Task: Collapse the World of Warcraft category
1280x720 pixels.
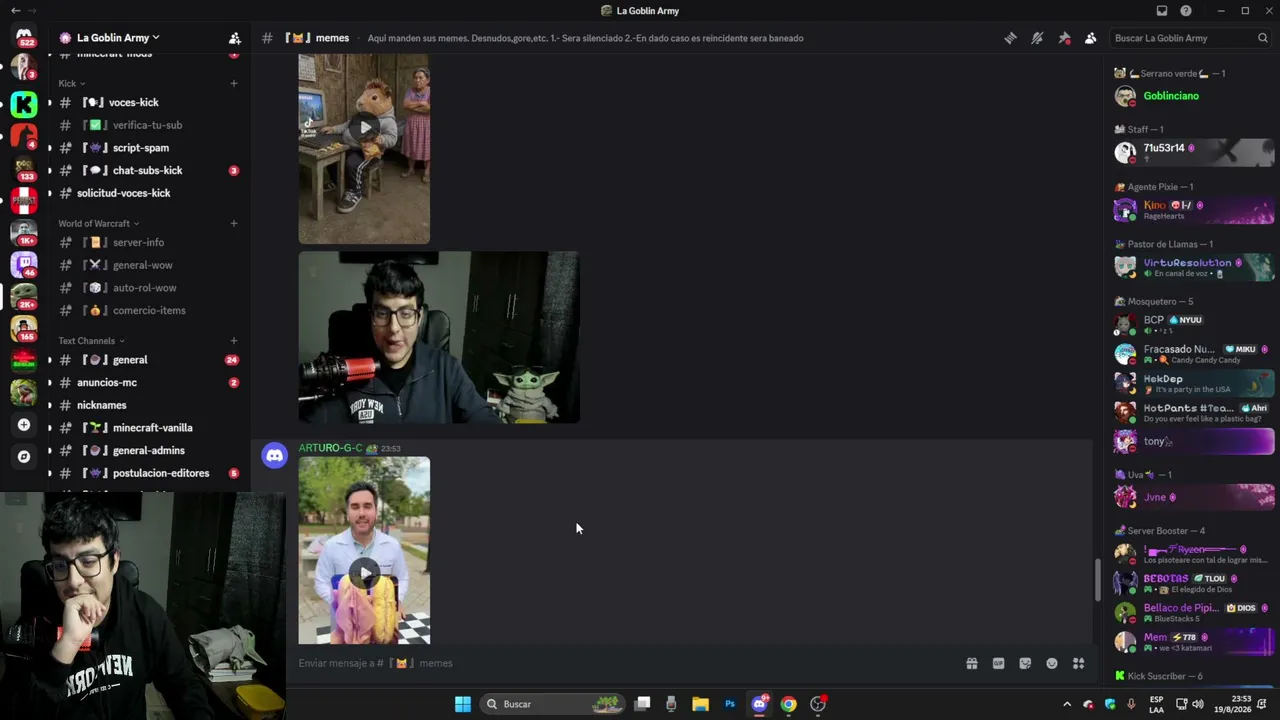Action: click(x=98, y=223)
